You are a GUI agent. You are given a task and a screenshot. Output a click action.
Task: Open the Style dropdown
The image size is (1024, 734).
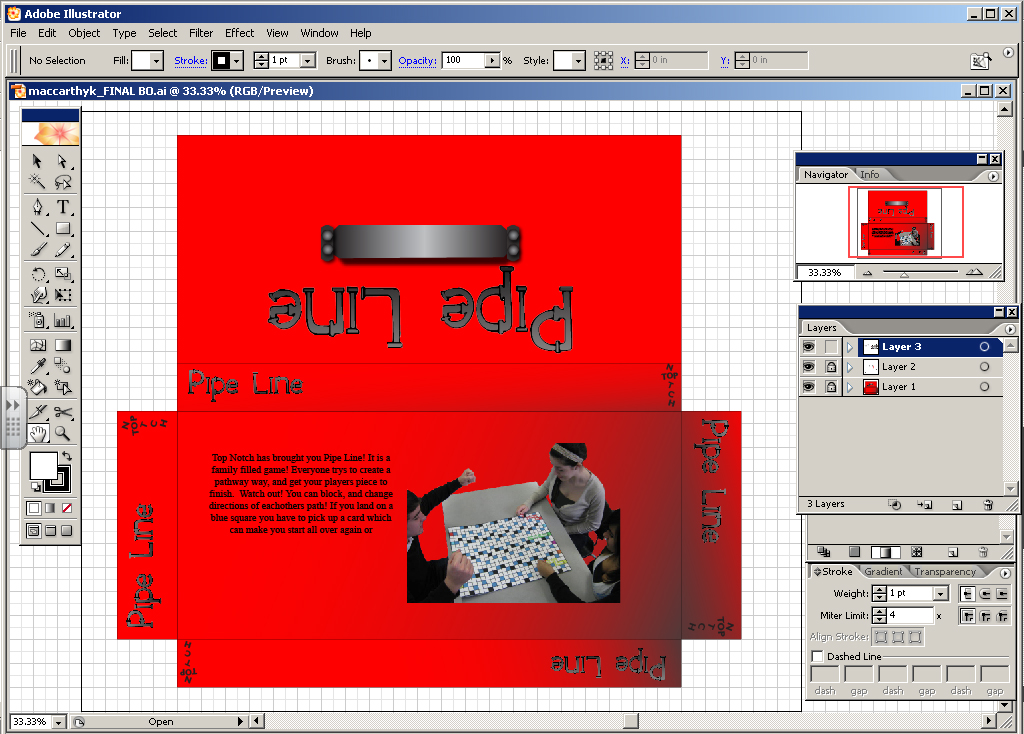578,61
